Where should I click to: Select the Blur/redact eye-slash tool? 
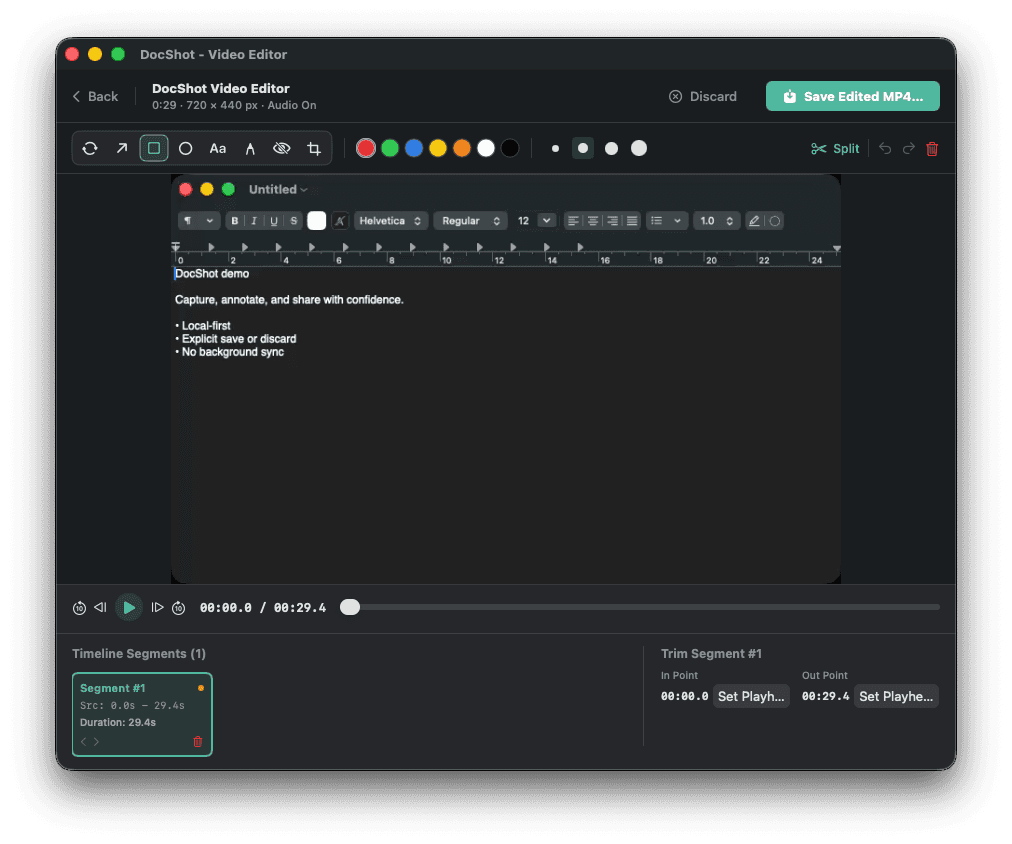(x=281, y=148)
